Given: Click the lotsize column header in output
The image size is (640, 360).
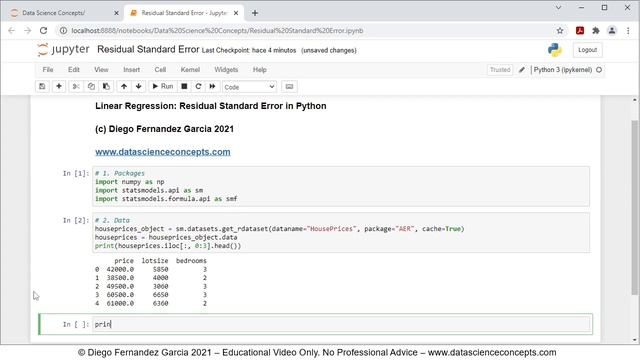Looking at the screenshot, I should click(x=155, y=261).
